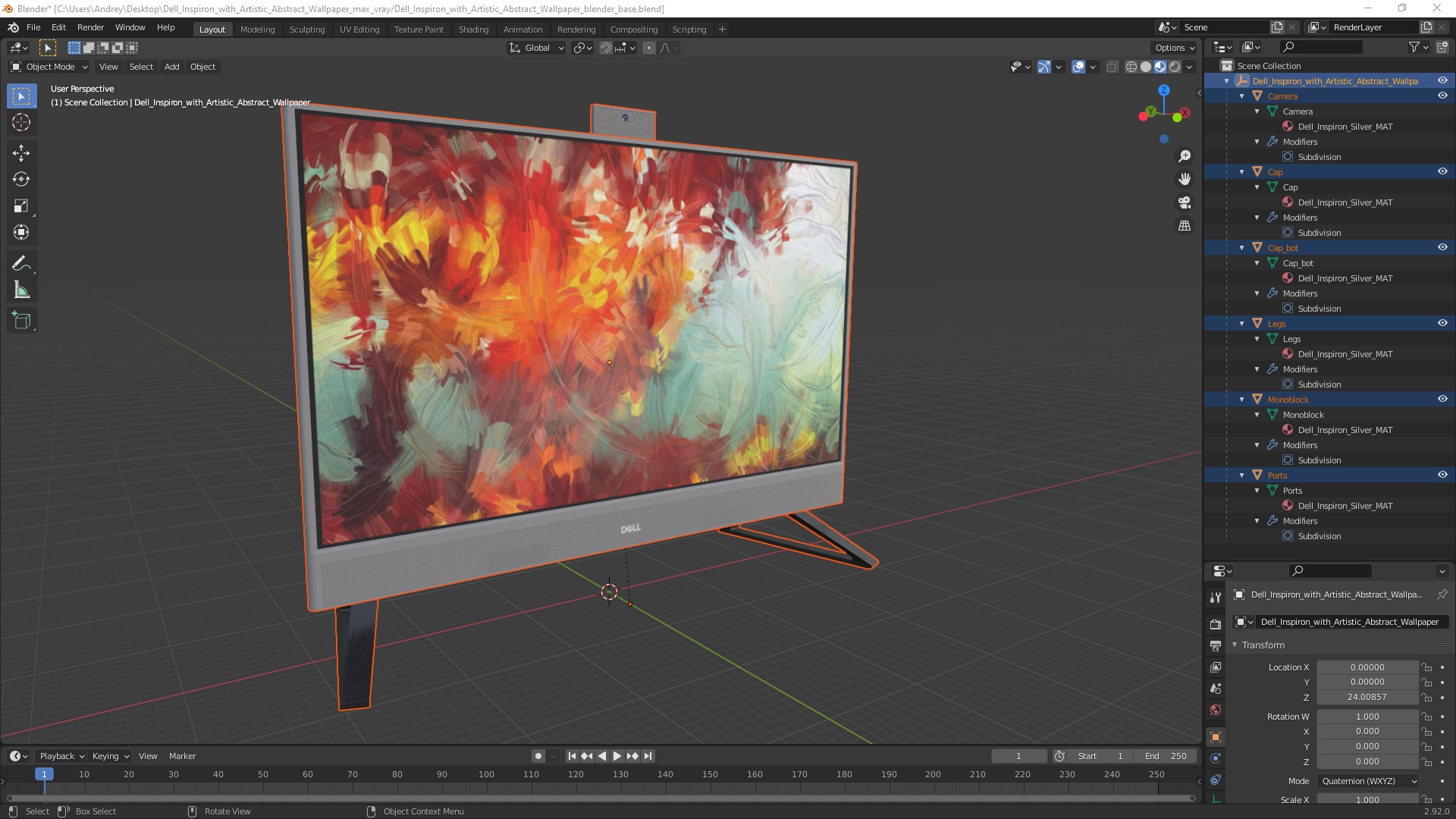This screenshot has width=1456, height=819.
Task: Choose the Select Box tool
Action: (x=21, y=96)
